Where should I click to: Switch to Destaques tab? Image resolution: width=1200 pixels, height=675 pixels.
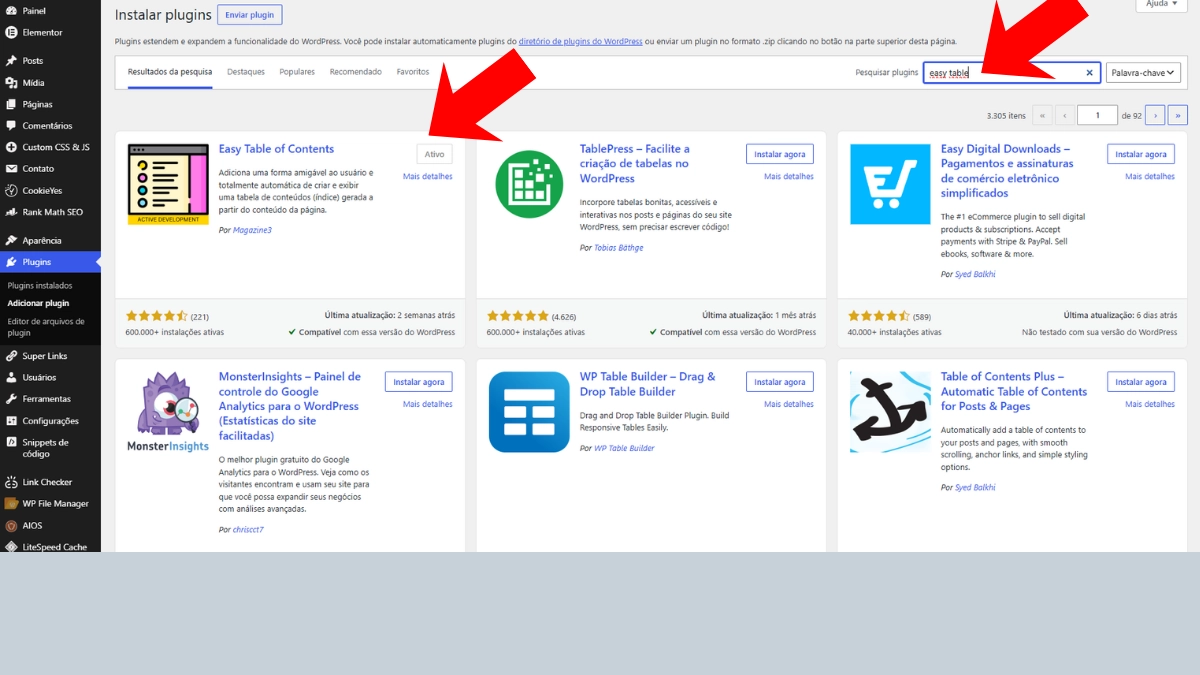point(246,72)
